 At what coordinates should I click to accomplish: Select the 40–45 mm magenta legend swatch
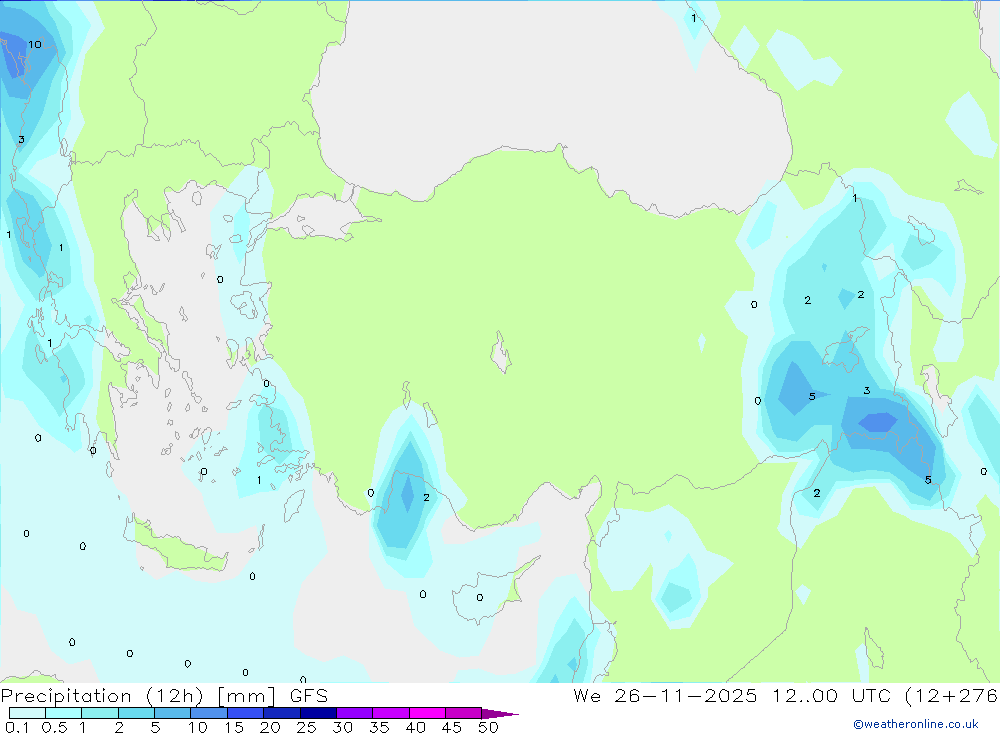[427, 713]
